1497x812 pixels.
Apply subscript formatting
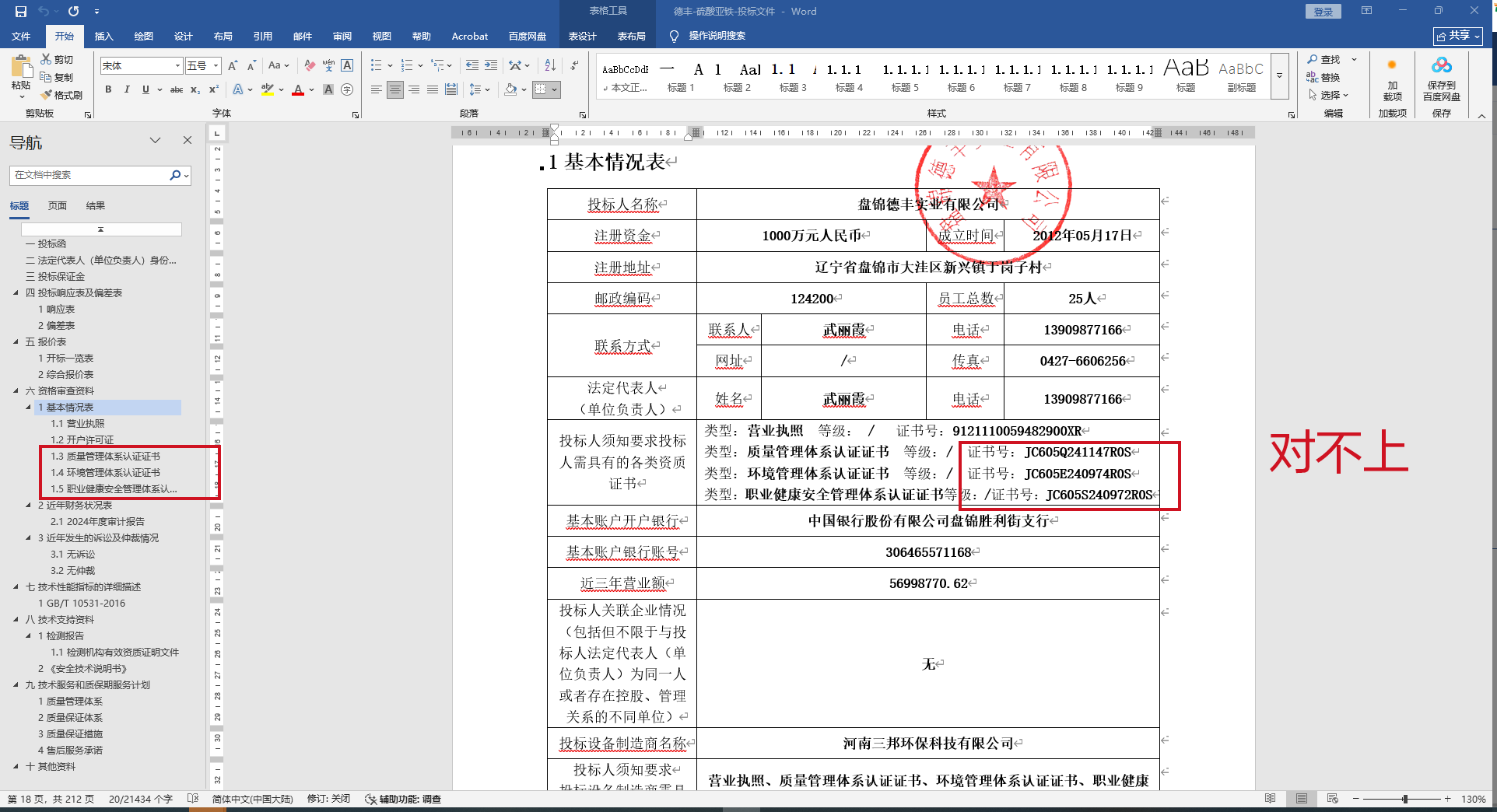tap(195, 89)
